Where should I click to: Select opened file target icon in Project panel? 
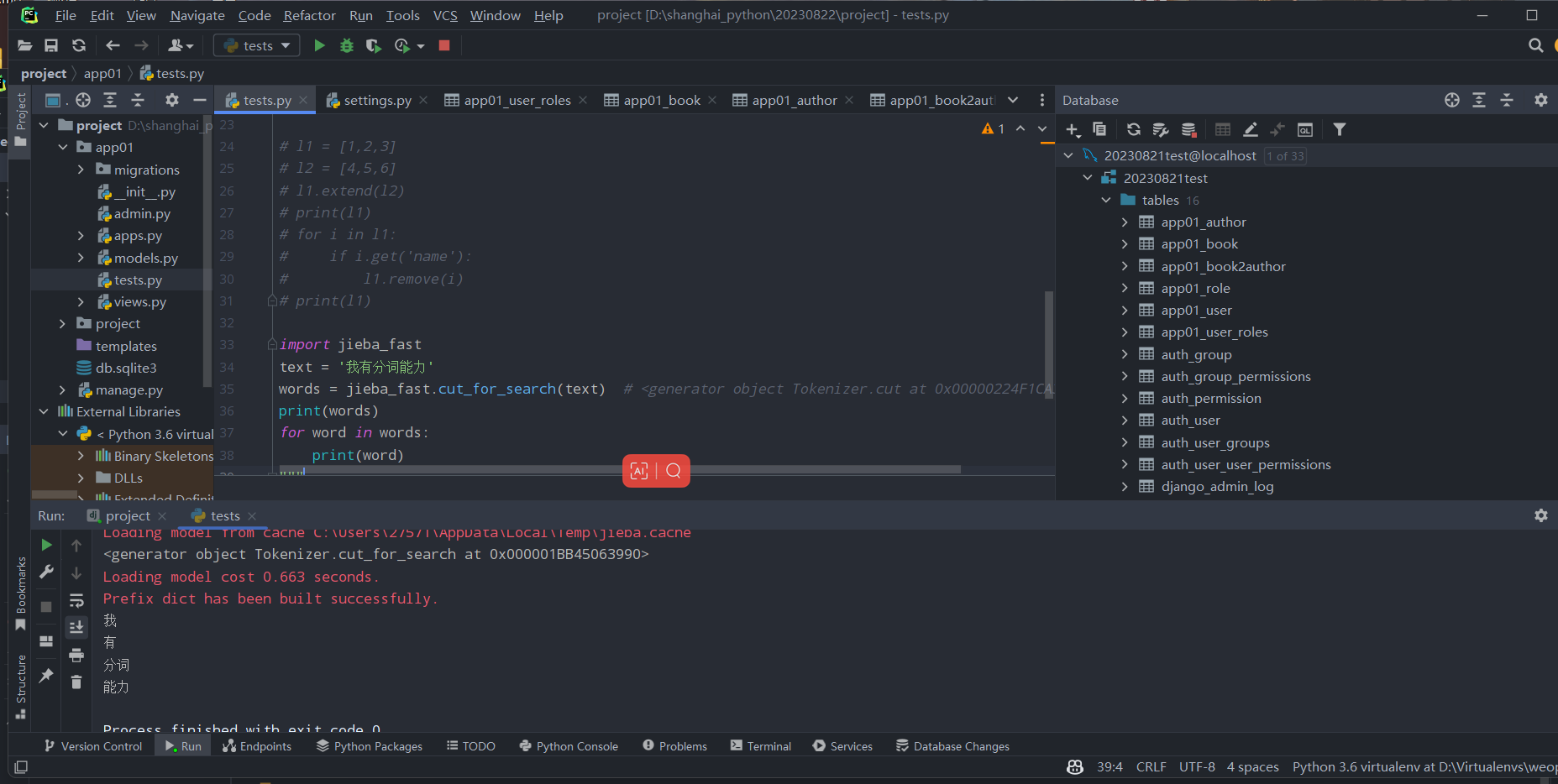tap(82, 100)
